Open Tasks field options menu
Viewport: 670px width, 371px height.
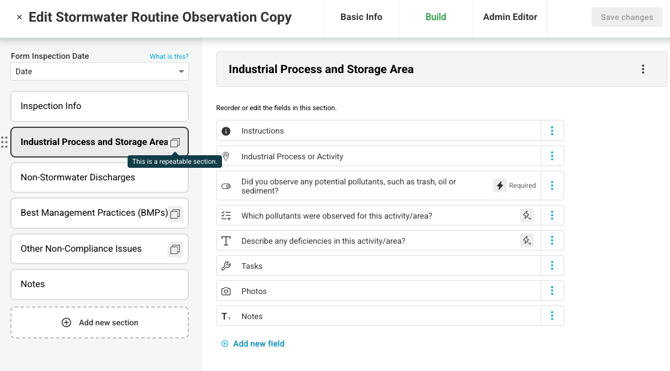coord(552,266)
